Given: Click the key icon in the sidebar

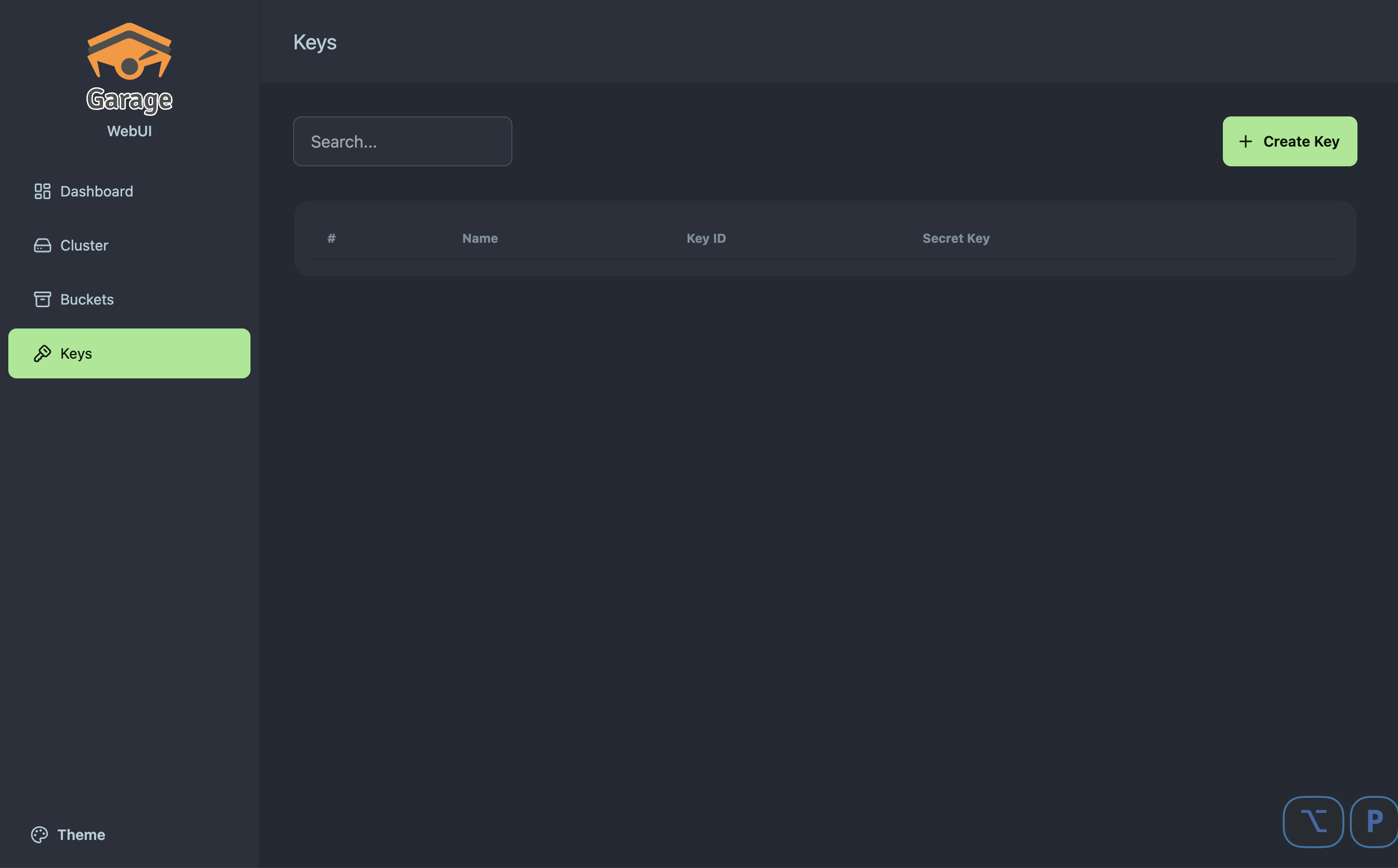Looking at the screenshot, I should click(x=43, y=353).
